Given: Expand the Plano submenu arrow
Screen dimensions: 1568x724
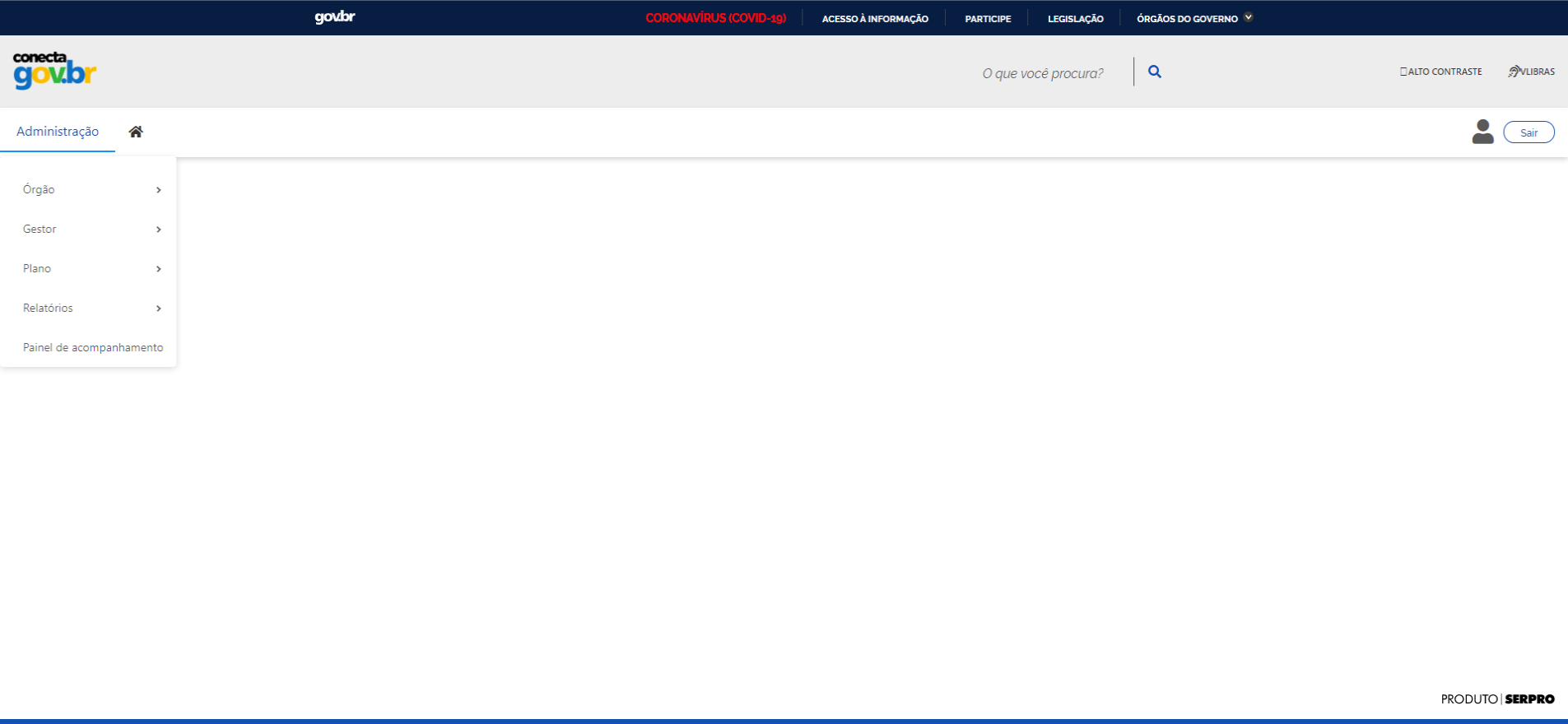Looking at the screenshot, I should click(158, 269).
